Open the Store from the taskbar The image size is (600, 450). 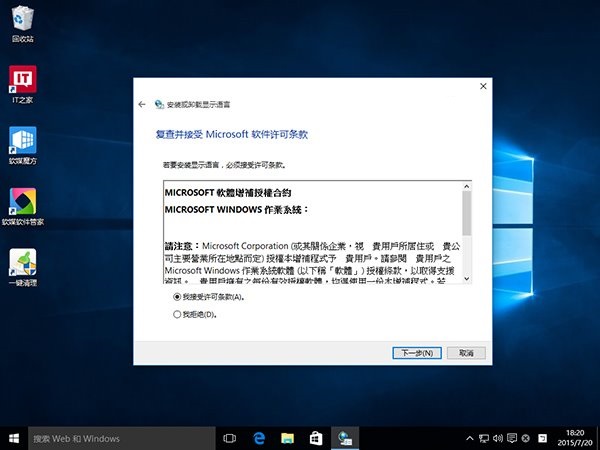316,439
